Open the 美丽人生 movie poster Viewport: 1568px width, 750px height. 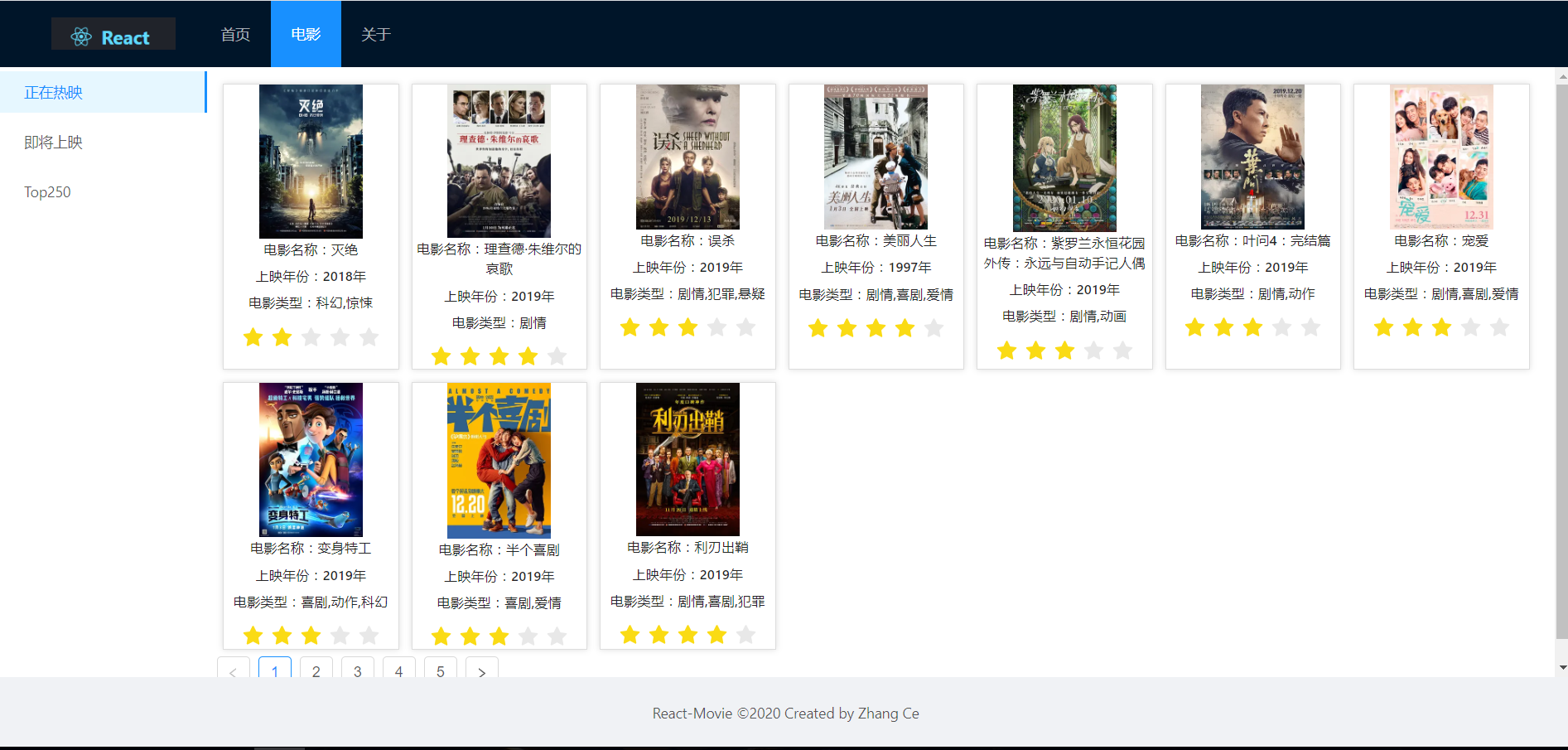coord(876,157)
